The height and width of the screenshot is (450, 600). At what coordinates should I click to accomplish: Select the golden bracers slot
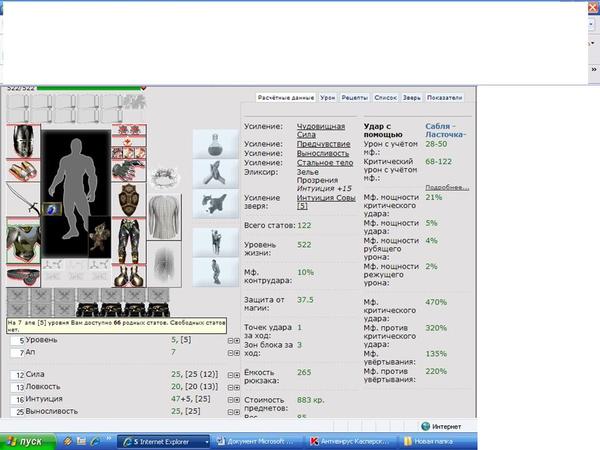coord(23,171)
